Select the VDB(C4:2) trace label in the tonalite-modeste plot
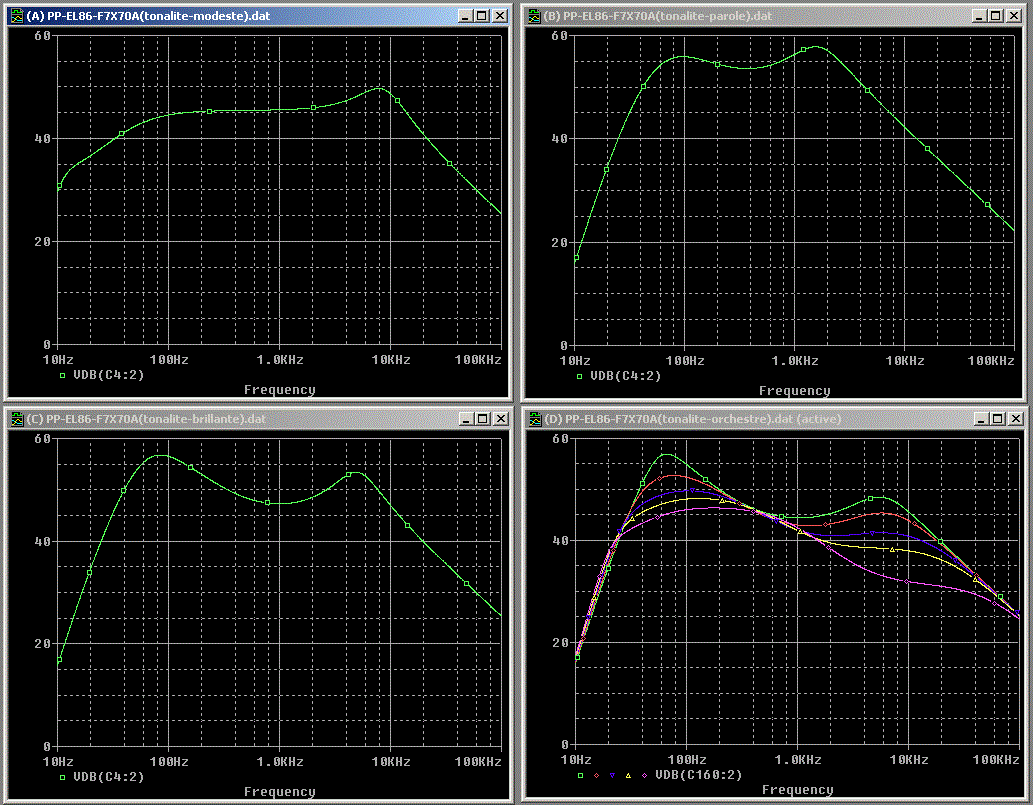This screenshot has height=805, width=1033. tap(110, 376)
